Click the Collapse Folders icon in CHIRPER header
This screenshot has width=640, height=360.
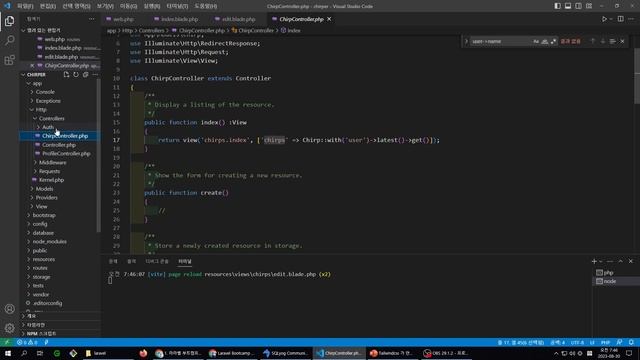point(85,75)
